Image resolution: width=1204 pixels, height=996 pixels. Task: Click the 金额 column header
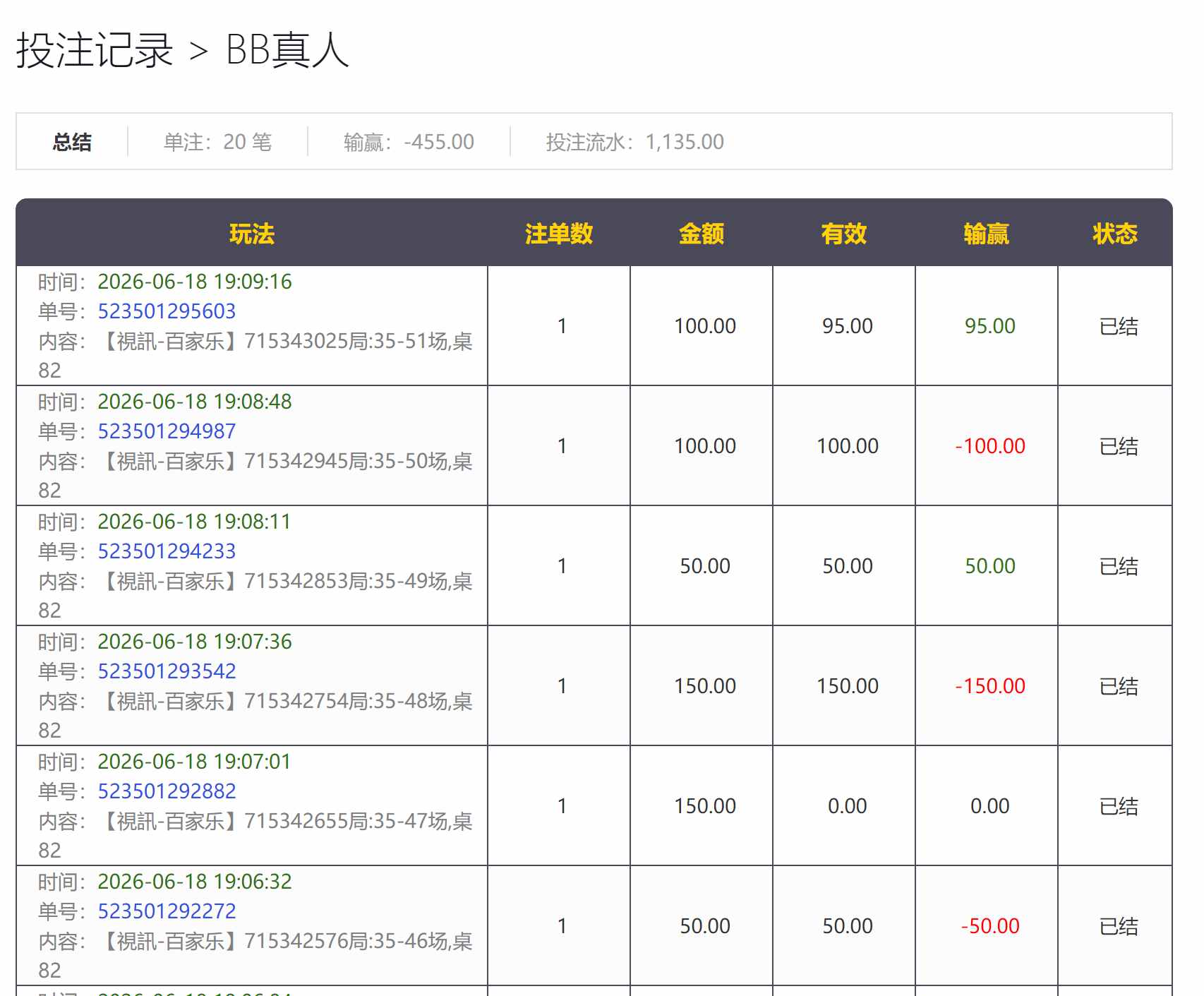[702, 234]
